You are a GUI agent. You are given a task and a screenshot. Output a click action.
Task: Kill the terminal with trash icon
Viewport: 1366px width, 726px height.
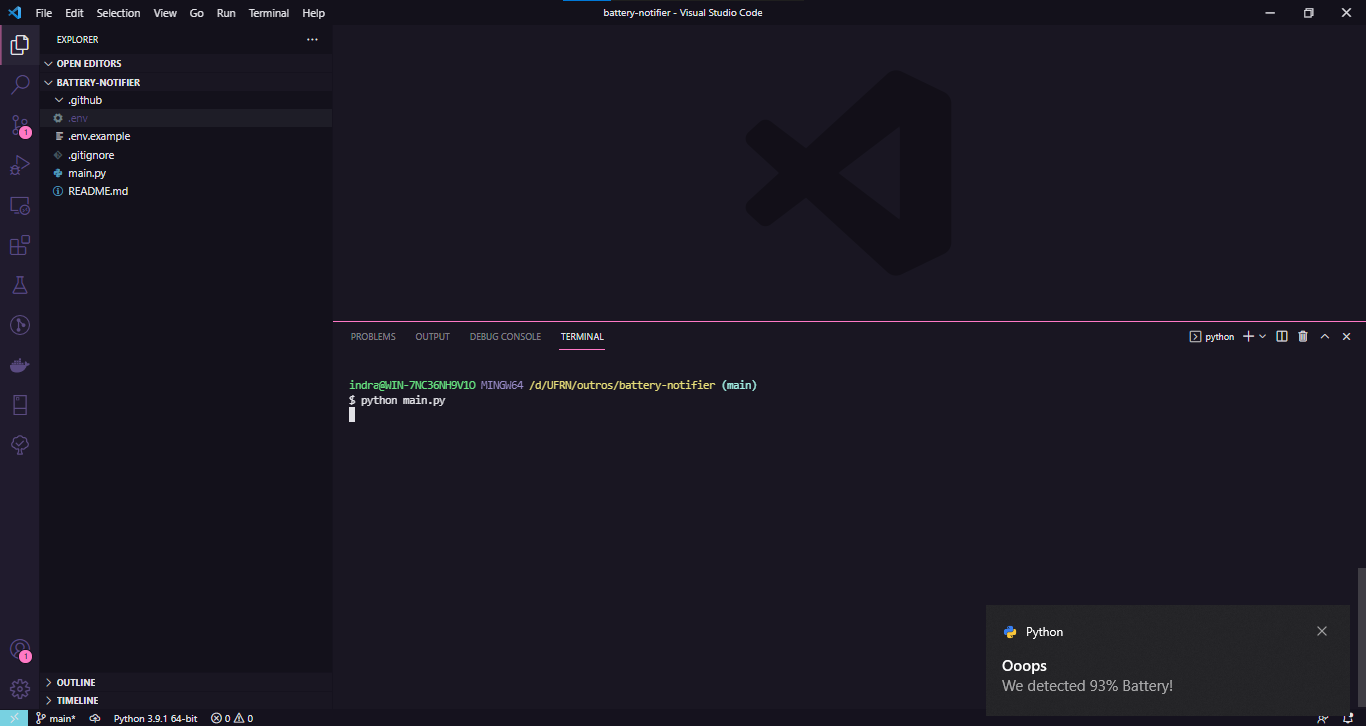point(1303,337)
